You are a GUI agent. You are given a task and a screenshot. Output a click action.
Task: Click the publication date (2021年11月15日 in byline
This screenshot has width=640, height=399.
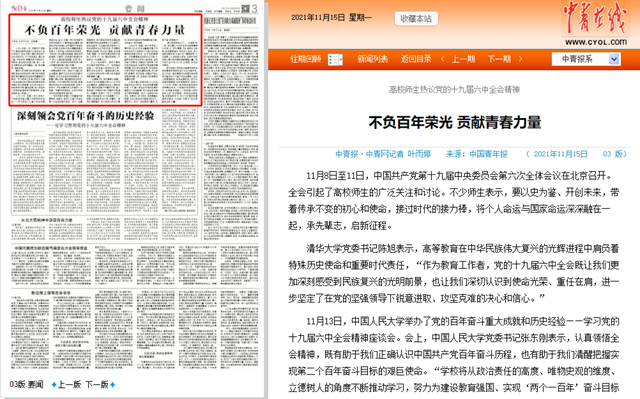pos(557,154)
